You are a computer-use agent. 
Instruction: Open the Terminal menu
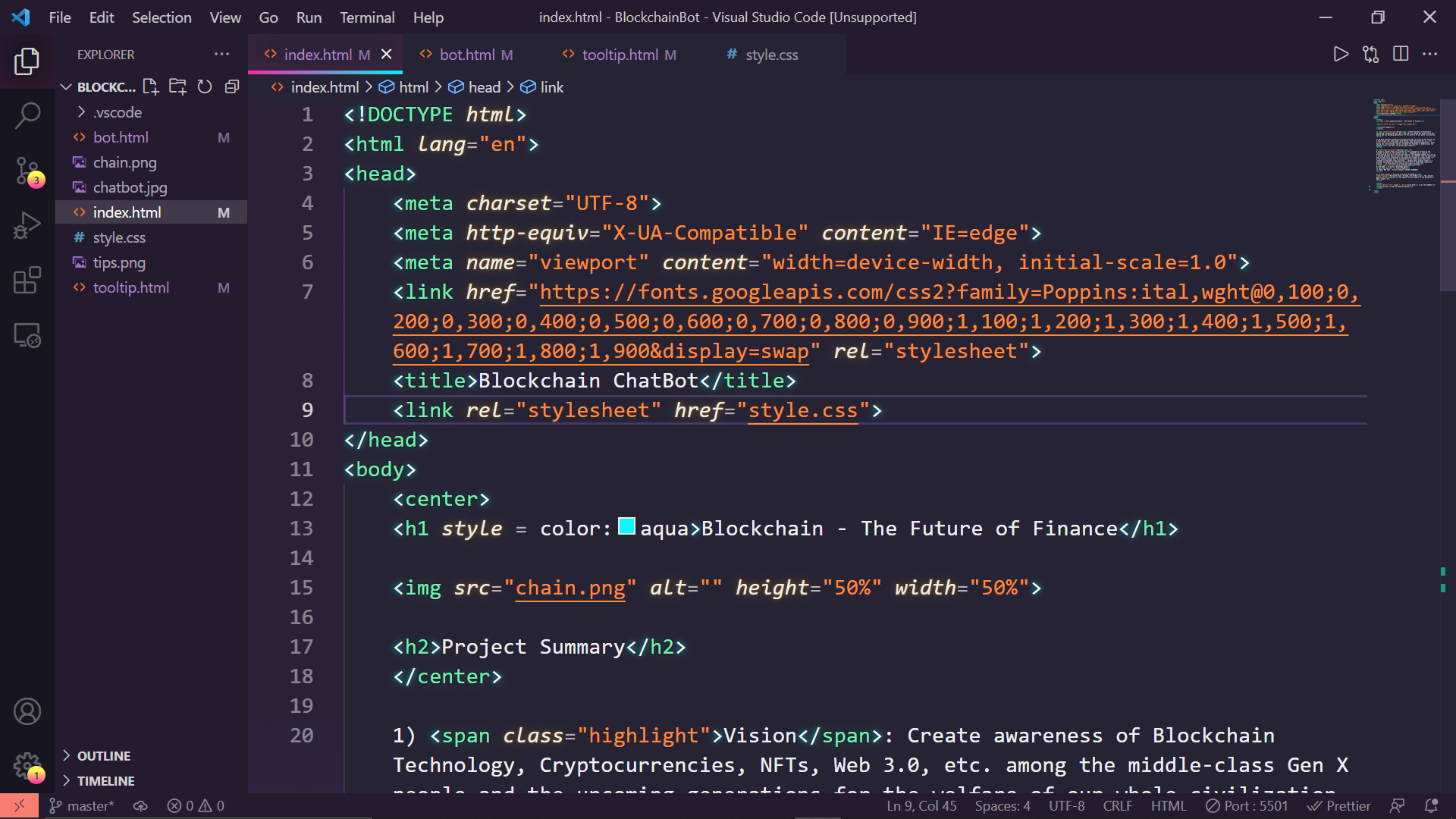367,17
